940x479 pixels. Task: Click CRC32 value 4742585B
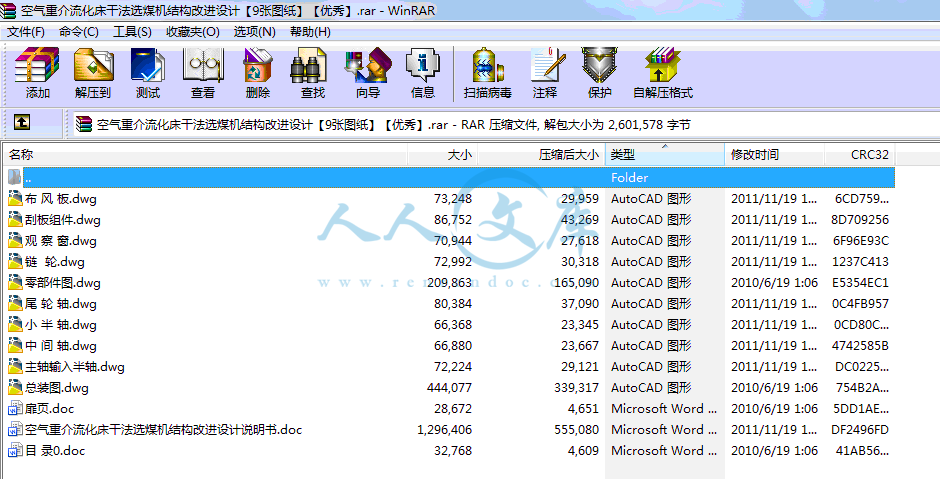860,346
